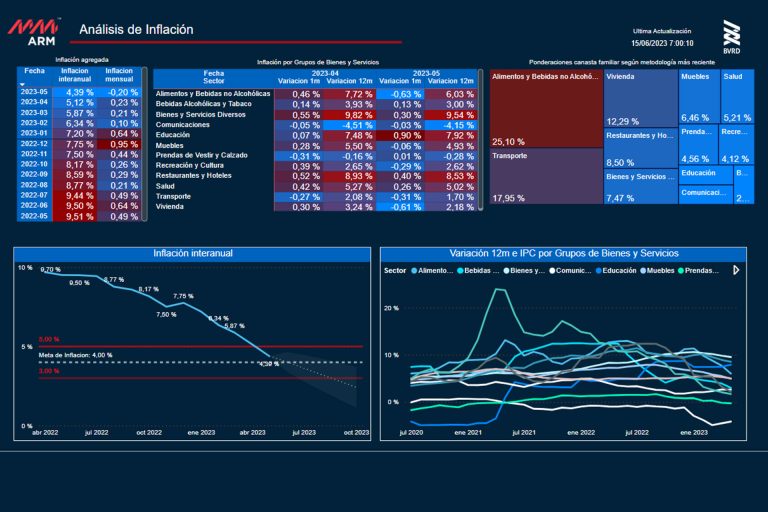The height and width of the screenshot is (512, 768).
Task: Click the scrollbar of the aggregated inflation table
Action: click(146, 140)
